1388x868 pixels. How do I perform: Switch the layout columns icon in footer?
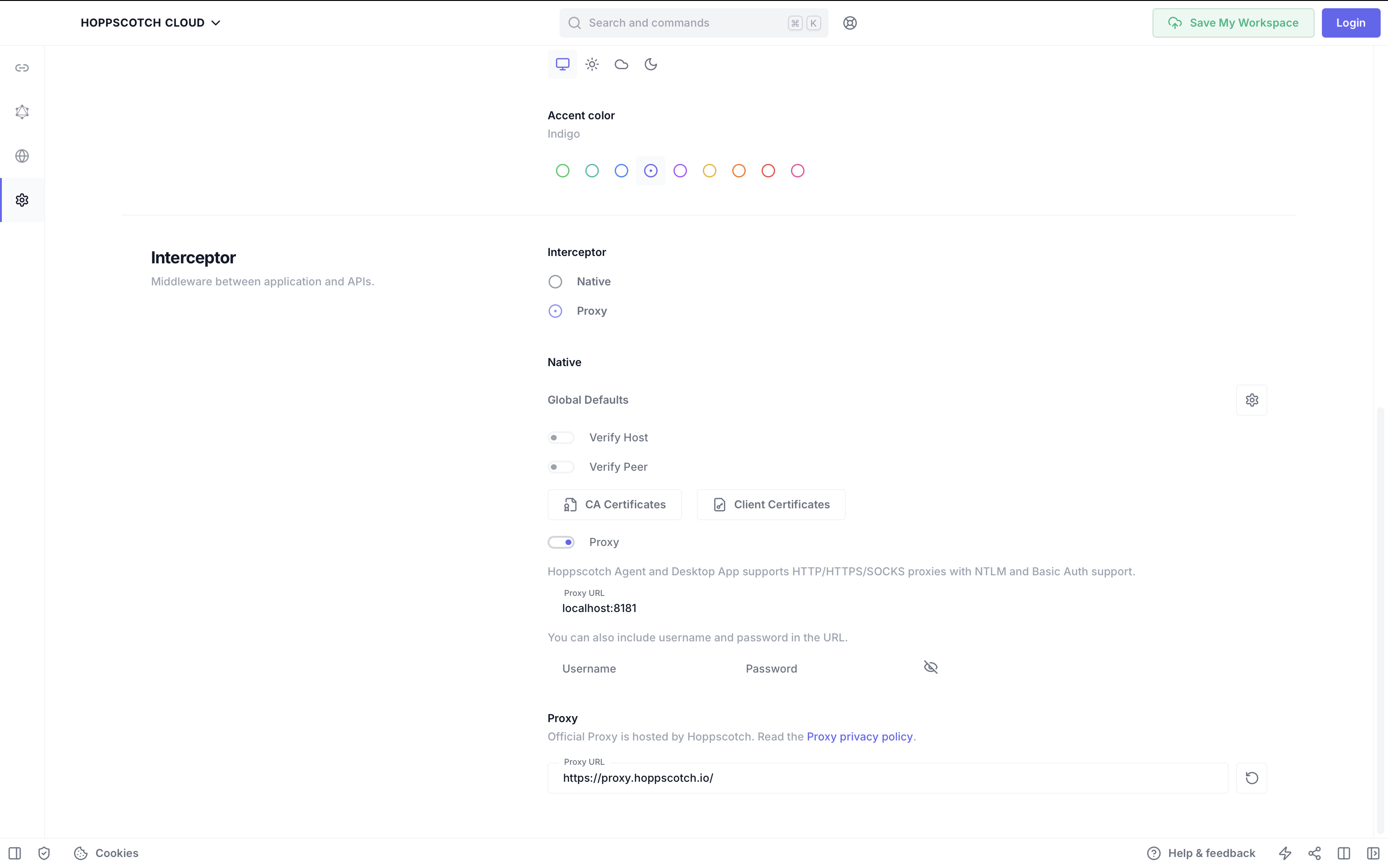[1344, 853]
